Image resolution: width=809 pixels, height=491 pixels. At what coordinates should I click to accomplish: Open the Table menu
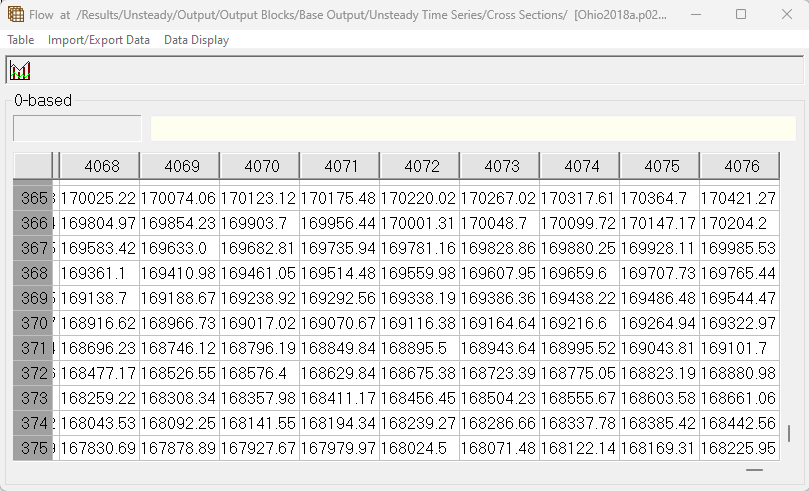(x=21, y=40)
